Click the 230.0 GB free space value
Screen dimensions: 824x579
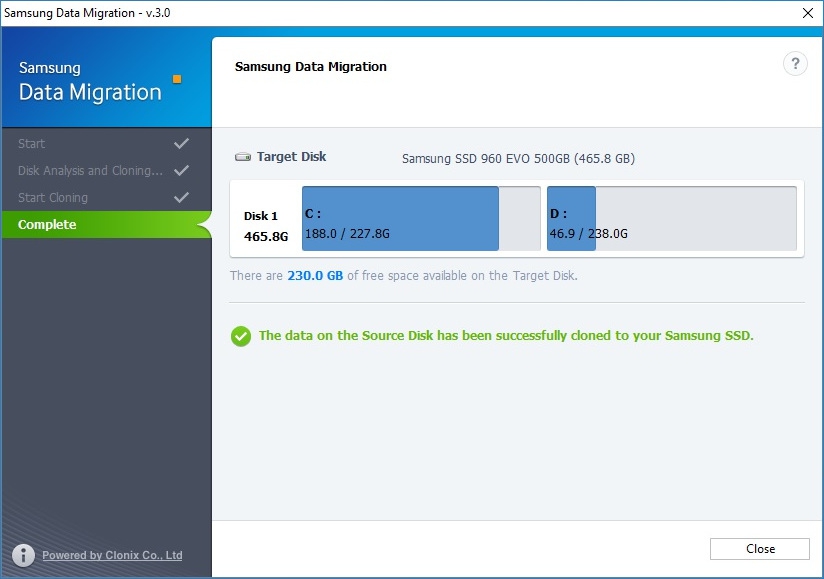click(x=315, y=275)
